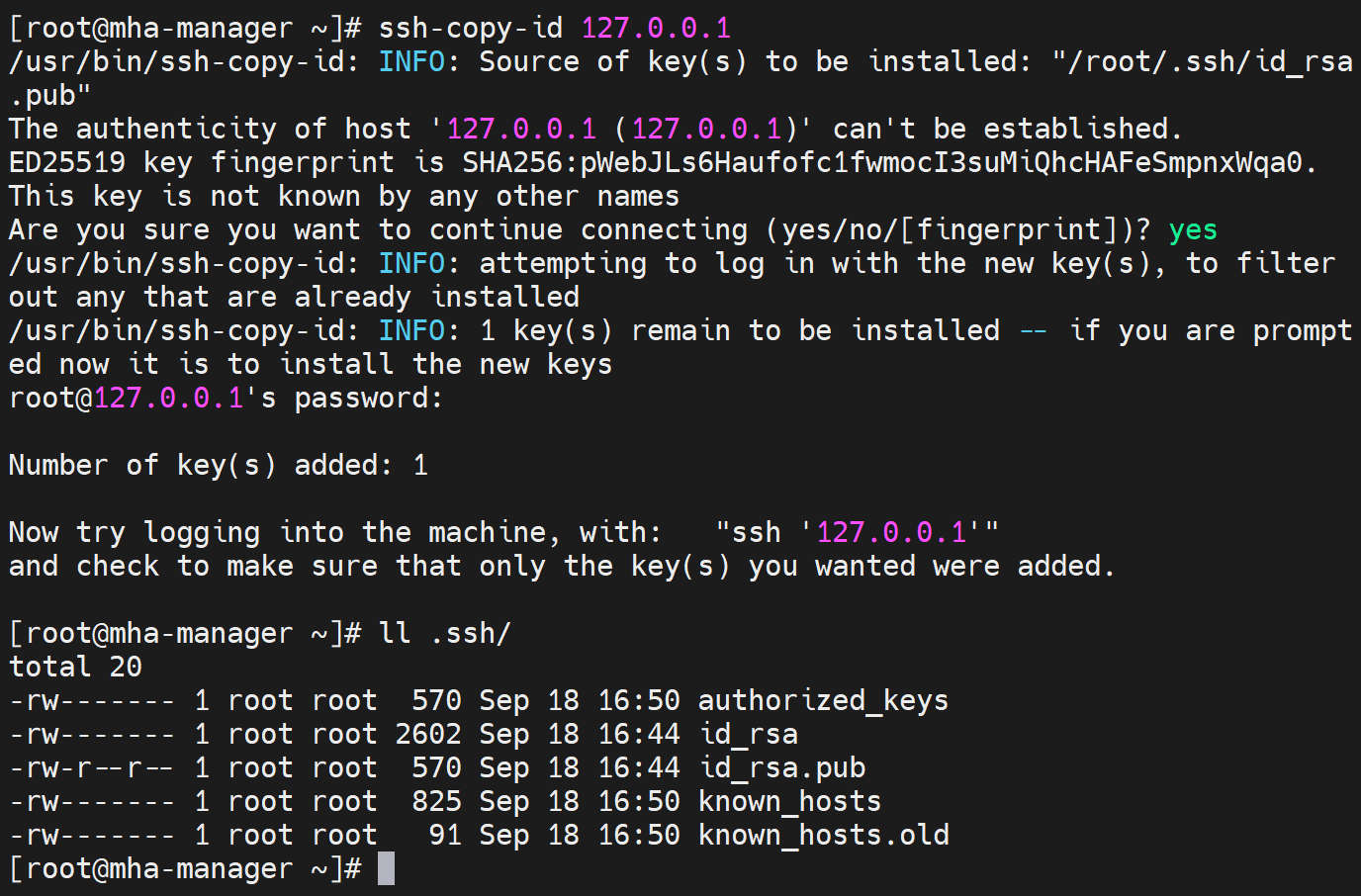The image size is (1361, 896).
Task: Click the 'ssh-copy-id' command on the first line
Action: point(471,28)
